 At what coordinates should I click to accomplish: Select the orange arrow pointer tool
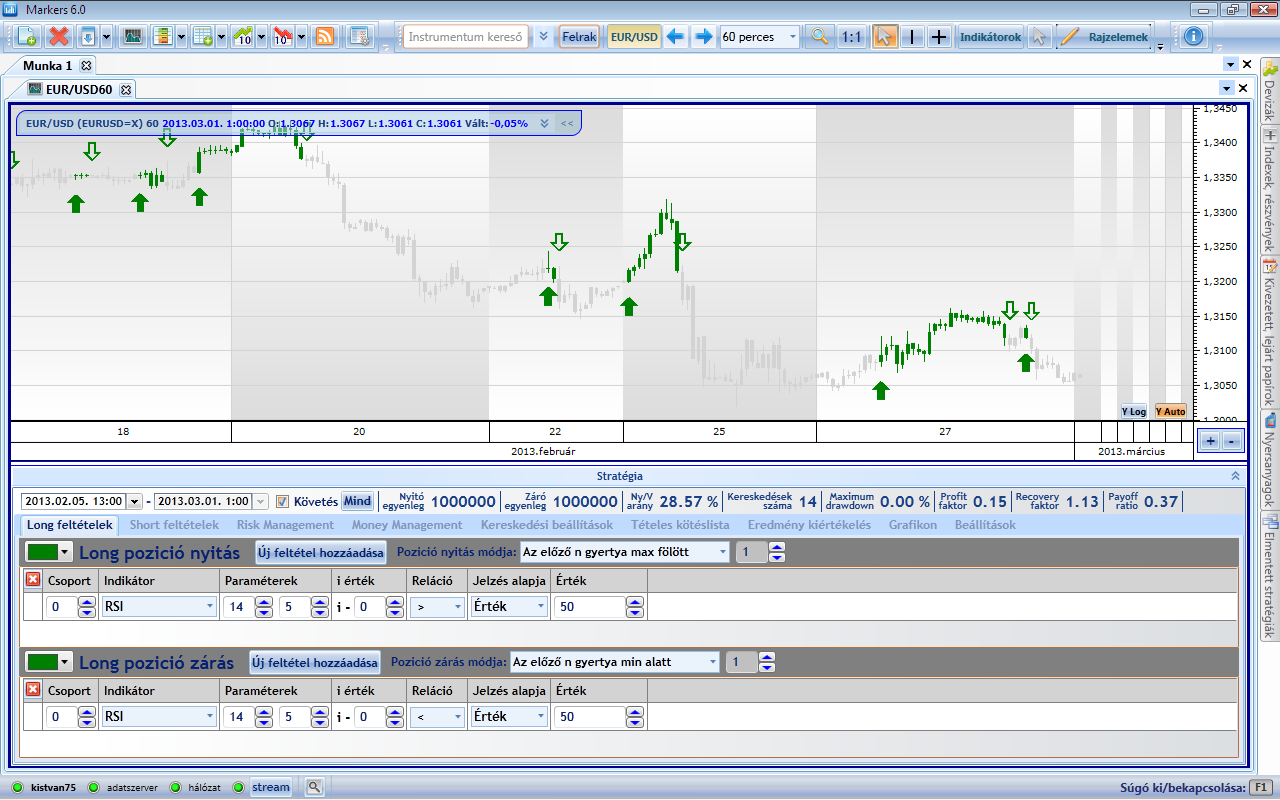point(885,37)
